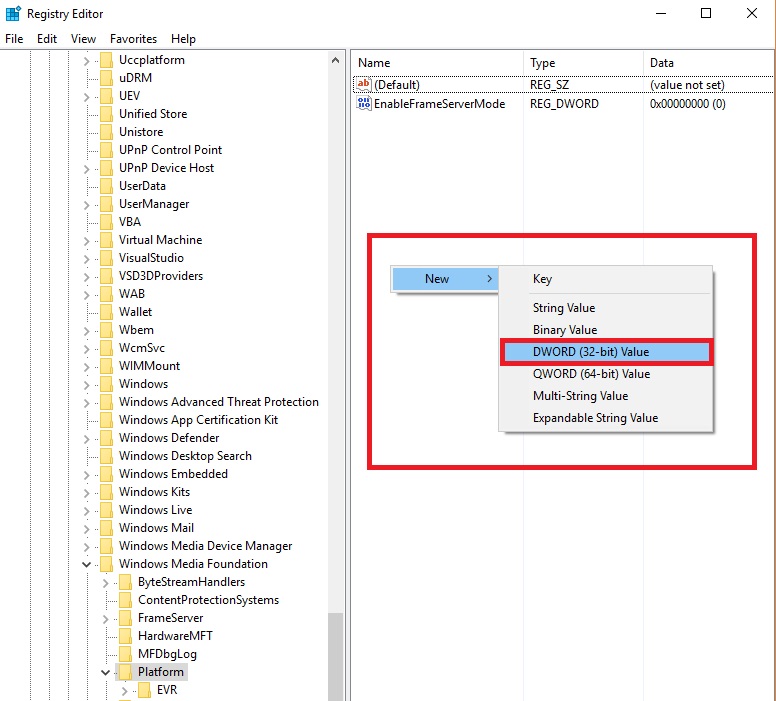The width and height of the screenshot is (776, 701).
Task: Click the ByteStreamHandlers folder icon
Action: pos(125,582)
